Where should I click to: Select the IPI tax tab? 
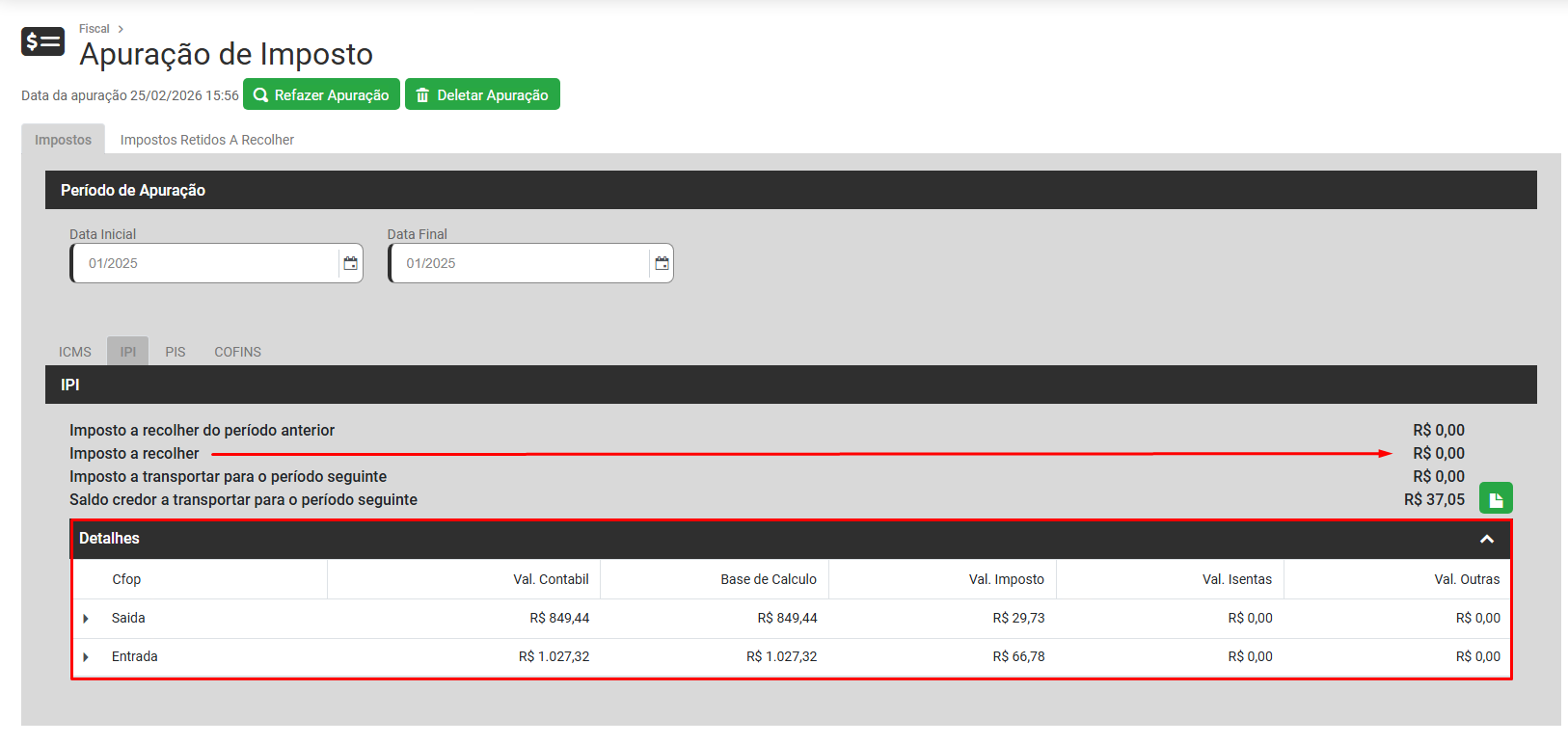point(127,352)
